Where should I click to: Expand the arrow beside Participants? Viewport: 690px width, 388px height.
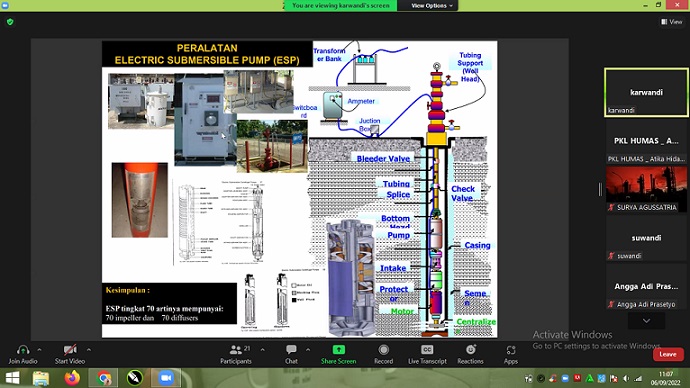coord(263,350)
